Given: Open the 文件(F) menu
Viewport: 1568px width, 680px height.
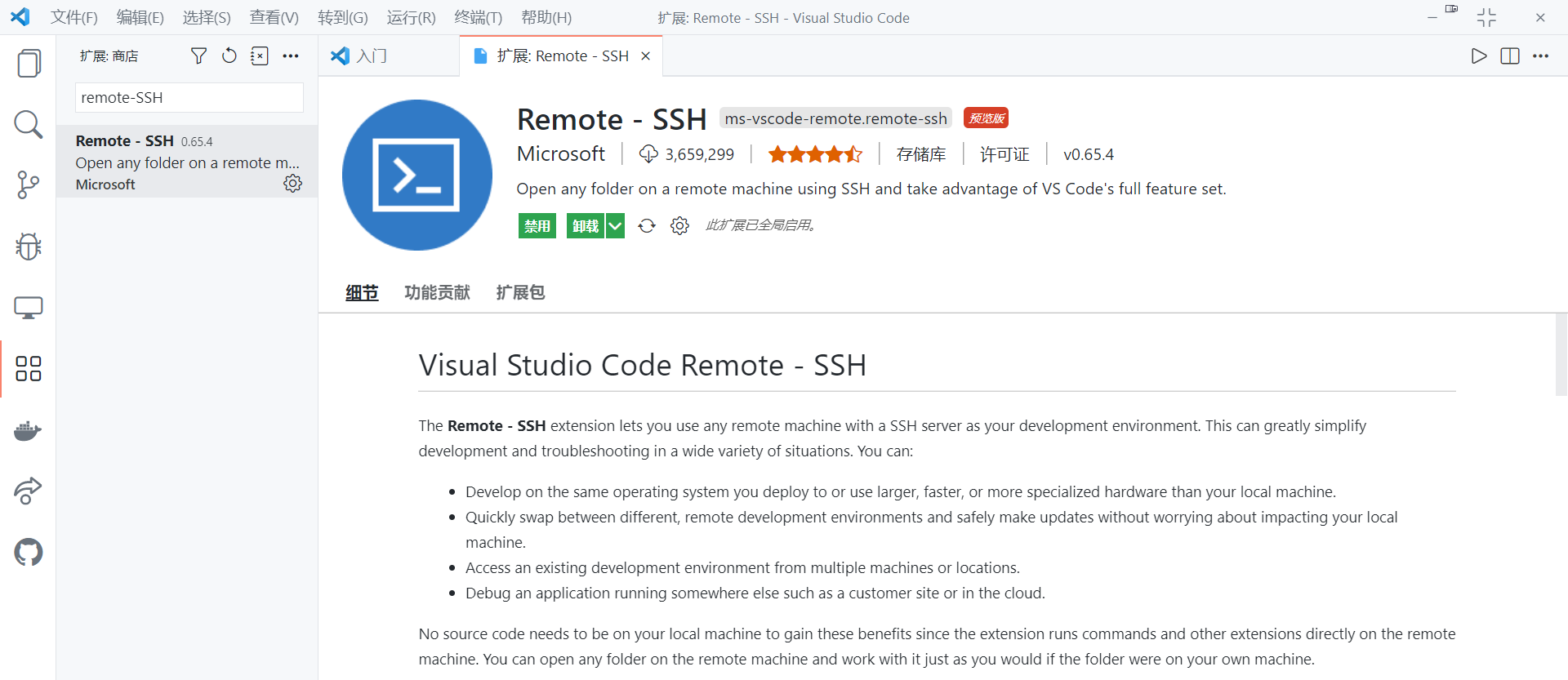Looking at the screenshot, I should (74, 17).
